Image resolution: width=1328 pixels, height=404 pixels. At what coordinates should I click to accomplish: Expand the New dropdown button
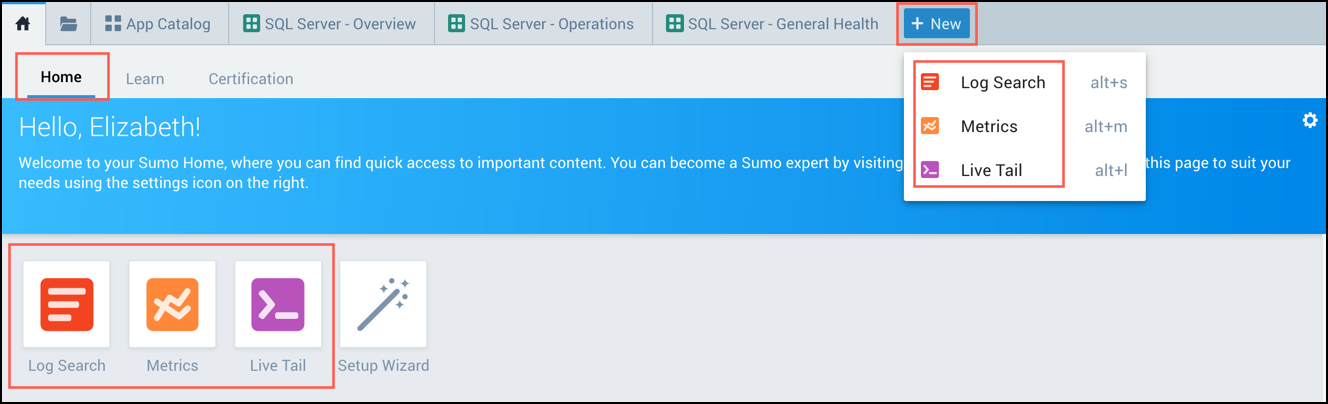(936, 24)
